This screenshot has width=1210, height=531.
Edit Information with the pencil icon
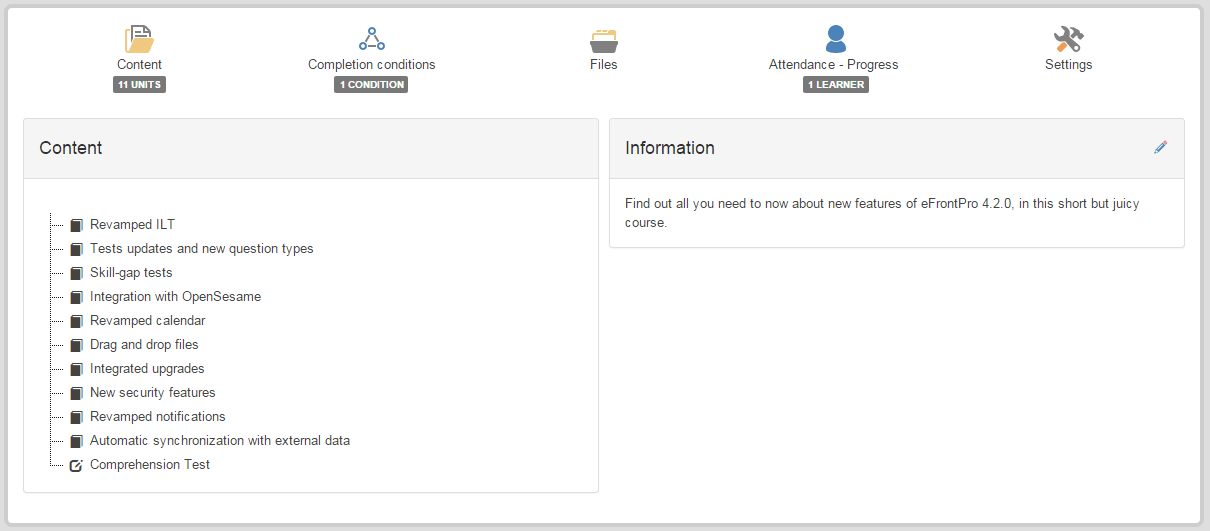coord(1160,147)
